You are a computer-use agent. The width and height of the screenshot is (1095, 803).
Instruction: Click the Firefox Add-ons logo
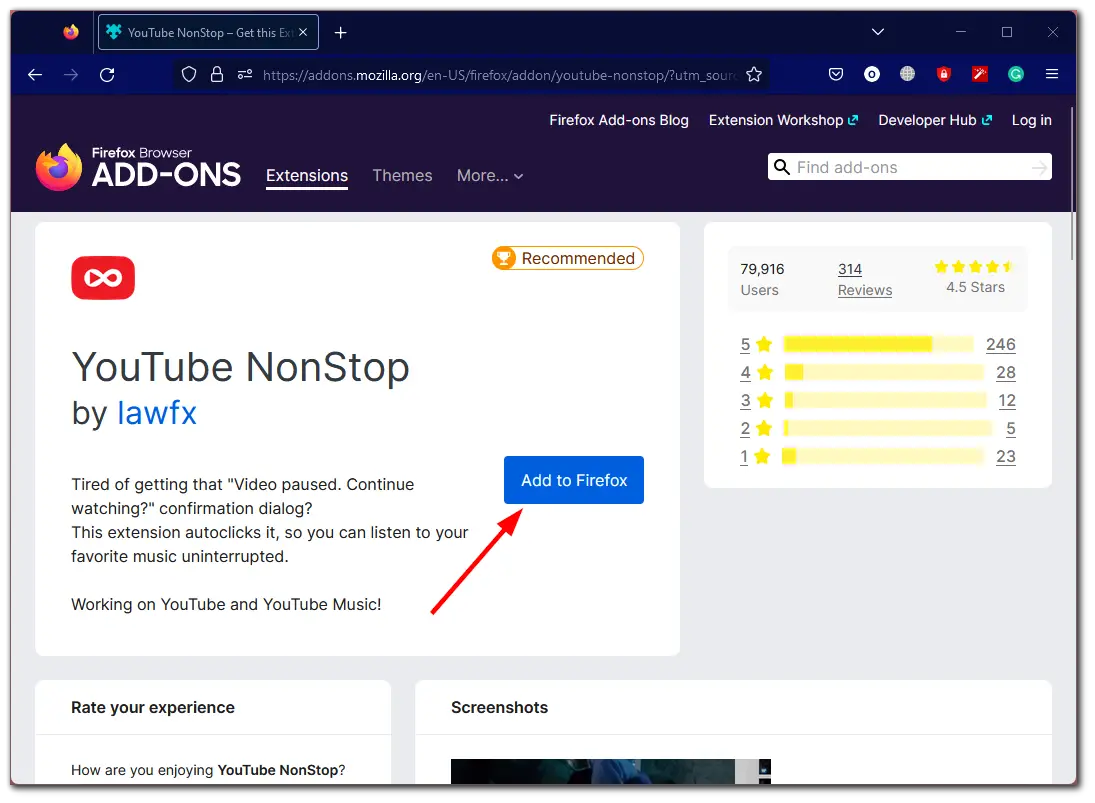click(138, 168)
